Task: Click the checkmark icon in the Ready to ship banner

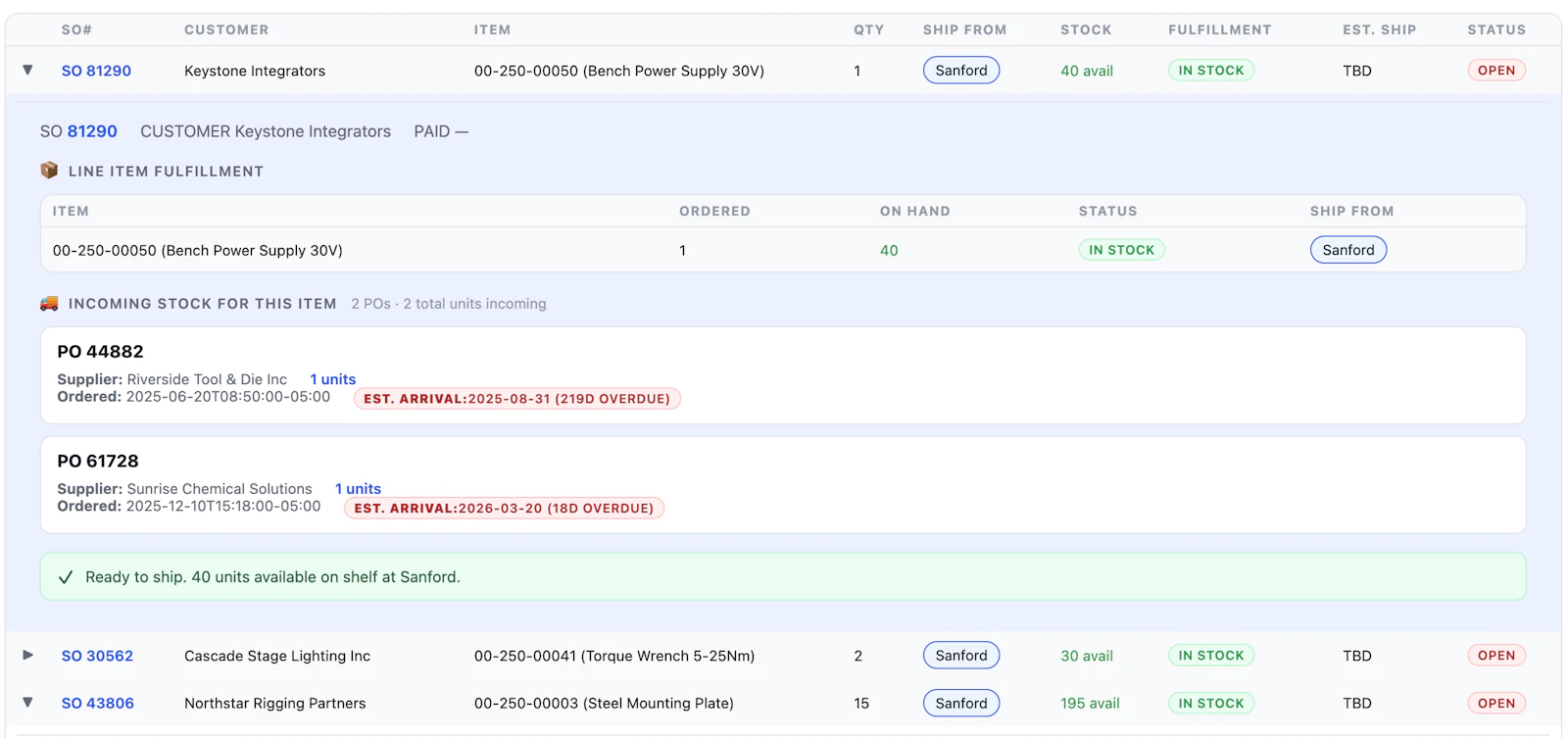Action: click(66, 577)
